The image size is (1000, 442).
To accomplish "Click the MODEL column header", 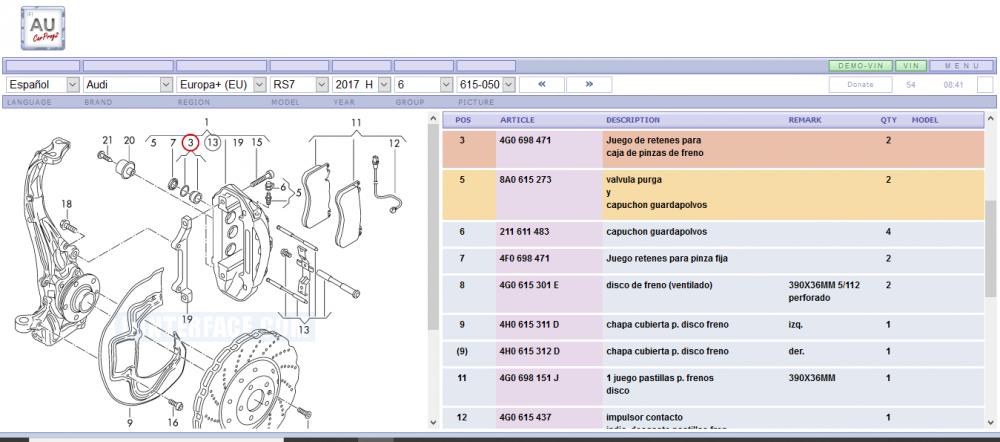I will (925, 120).
